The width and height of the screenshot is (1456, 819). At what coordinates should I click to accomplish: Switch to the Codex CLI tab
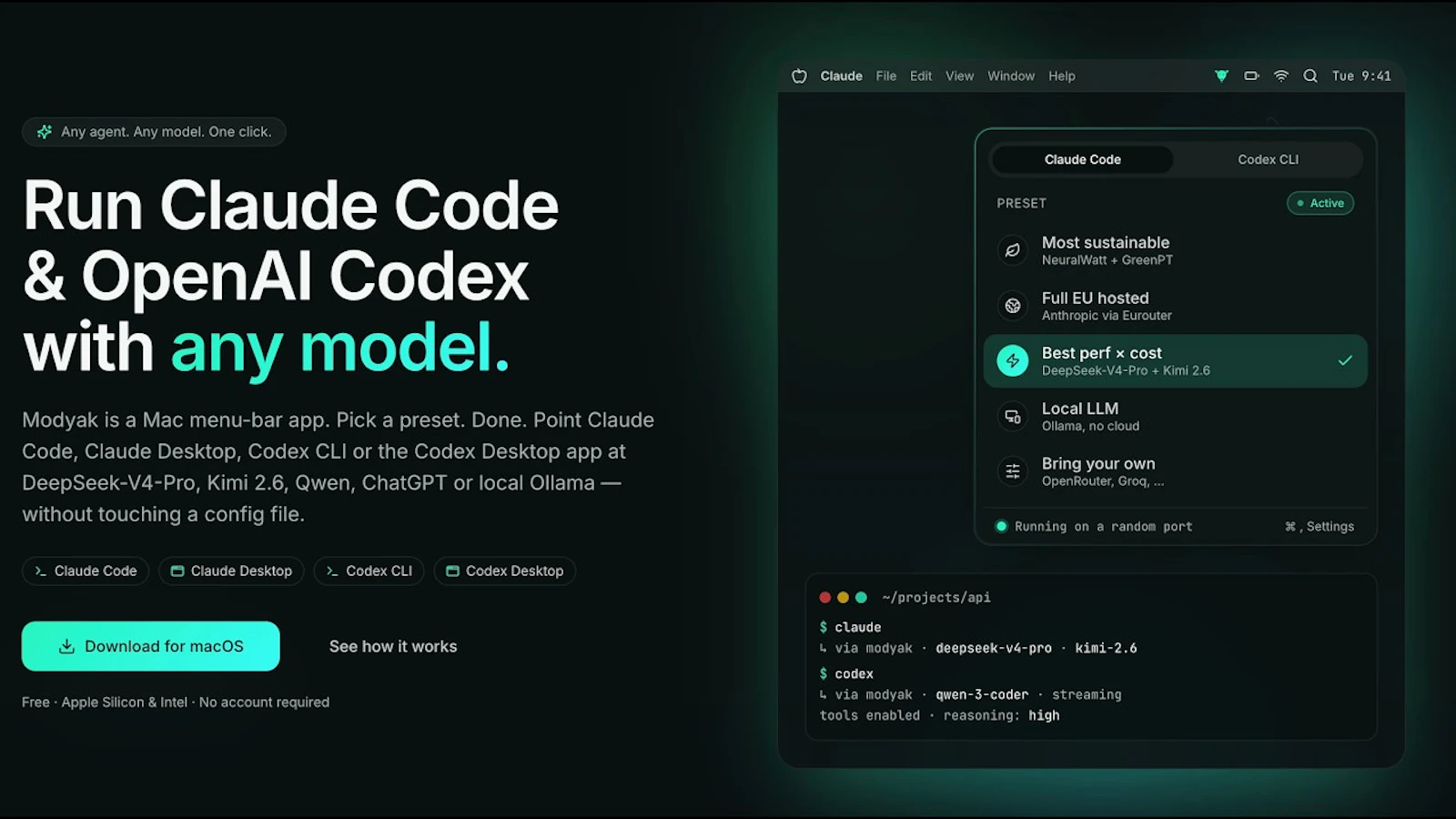click(x=1268, y=159)
